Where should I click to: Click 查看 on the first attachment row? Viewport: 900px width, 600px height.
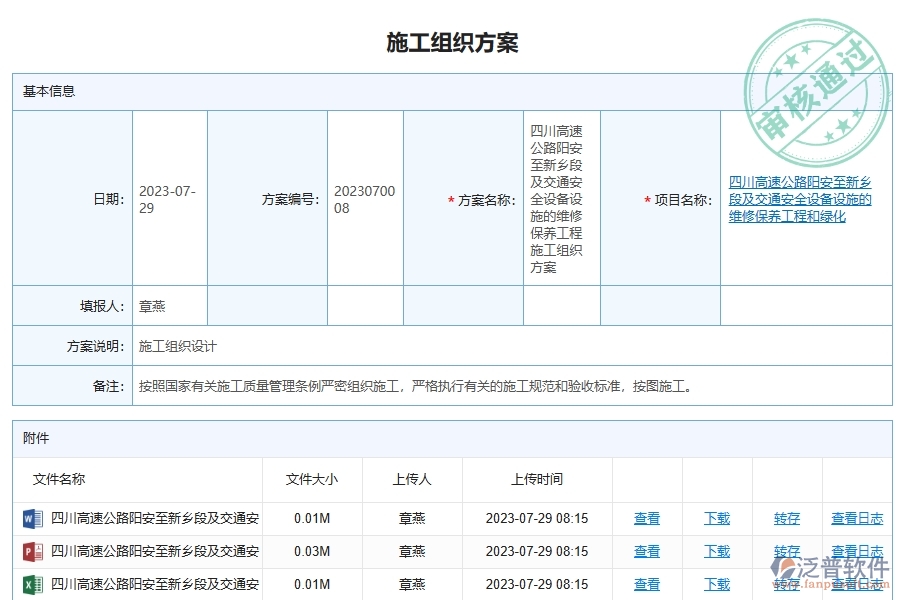pos(647,518)
